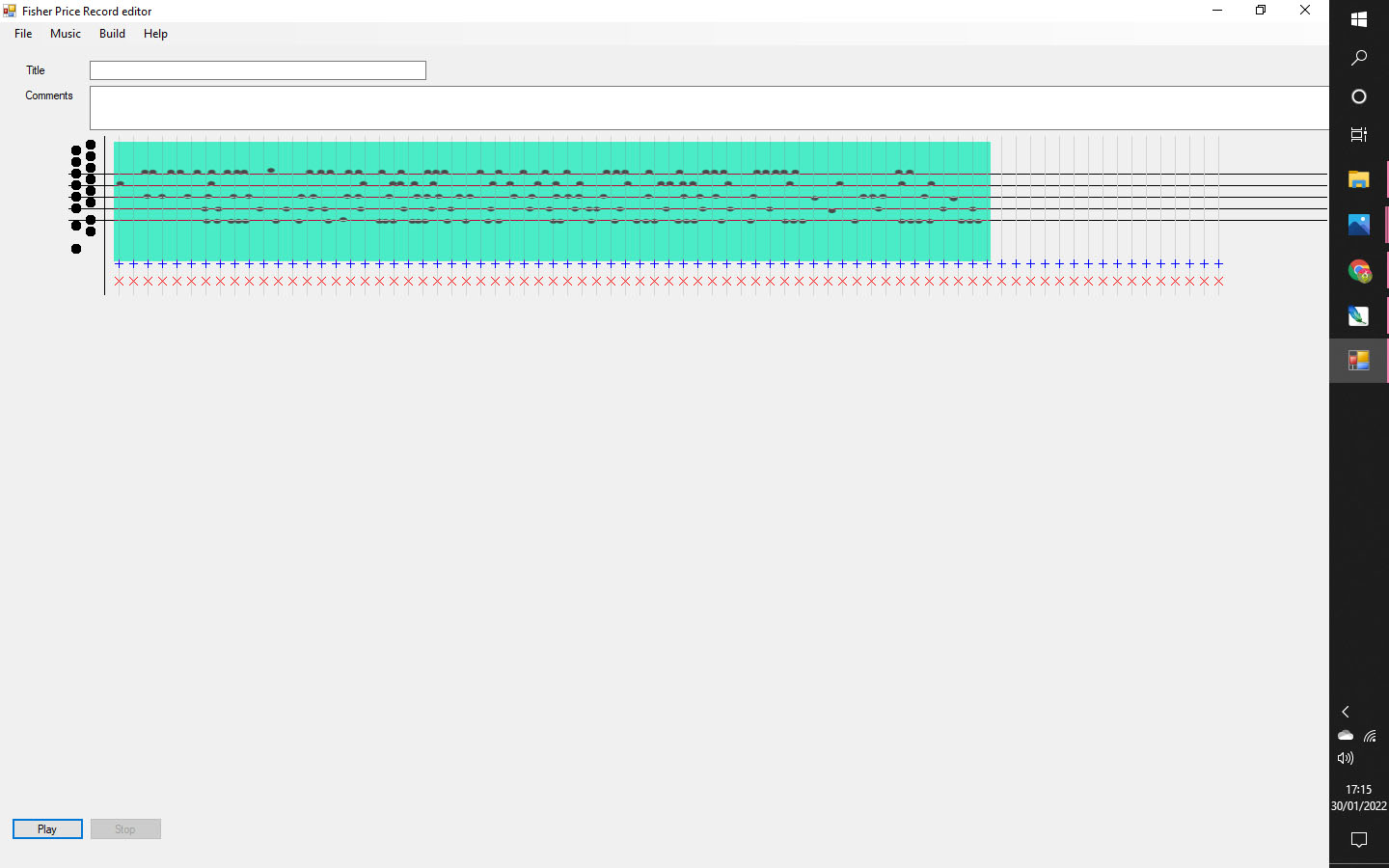Viewport: 1389px width, 868px height.
Task: Switch to Chrome on the taskbar
Action: (x=1359, y=271)
